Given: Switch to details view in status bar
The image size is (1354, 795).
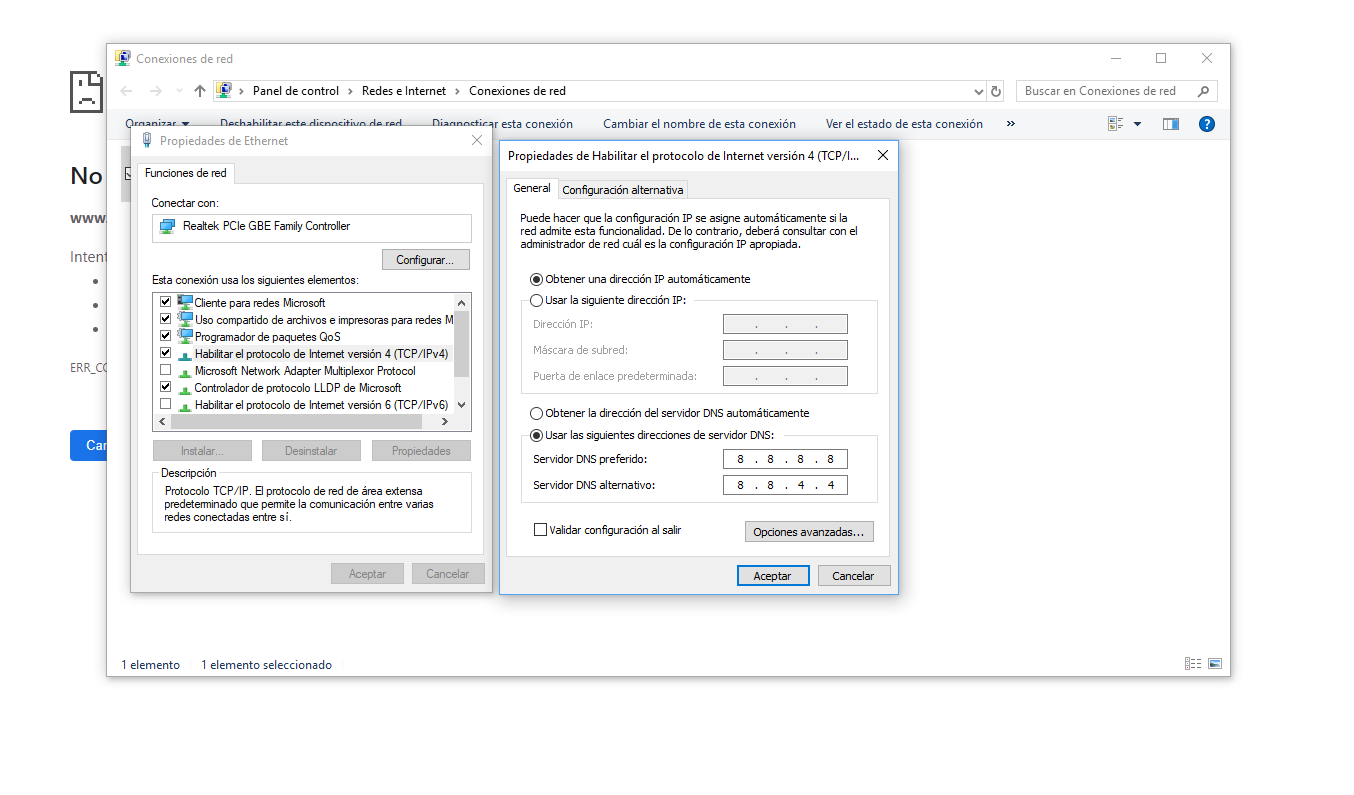Looking at the screenshot, I should click(1192, 664).
